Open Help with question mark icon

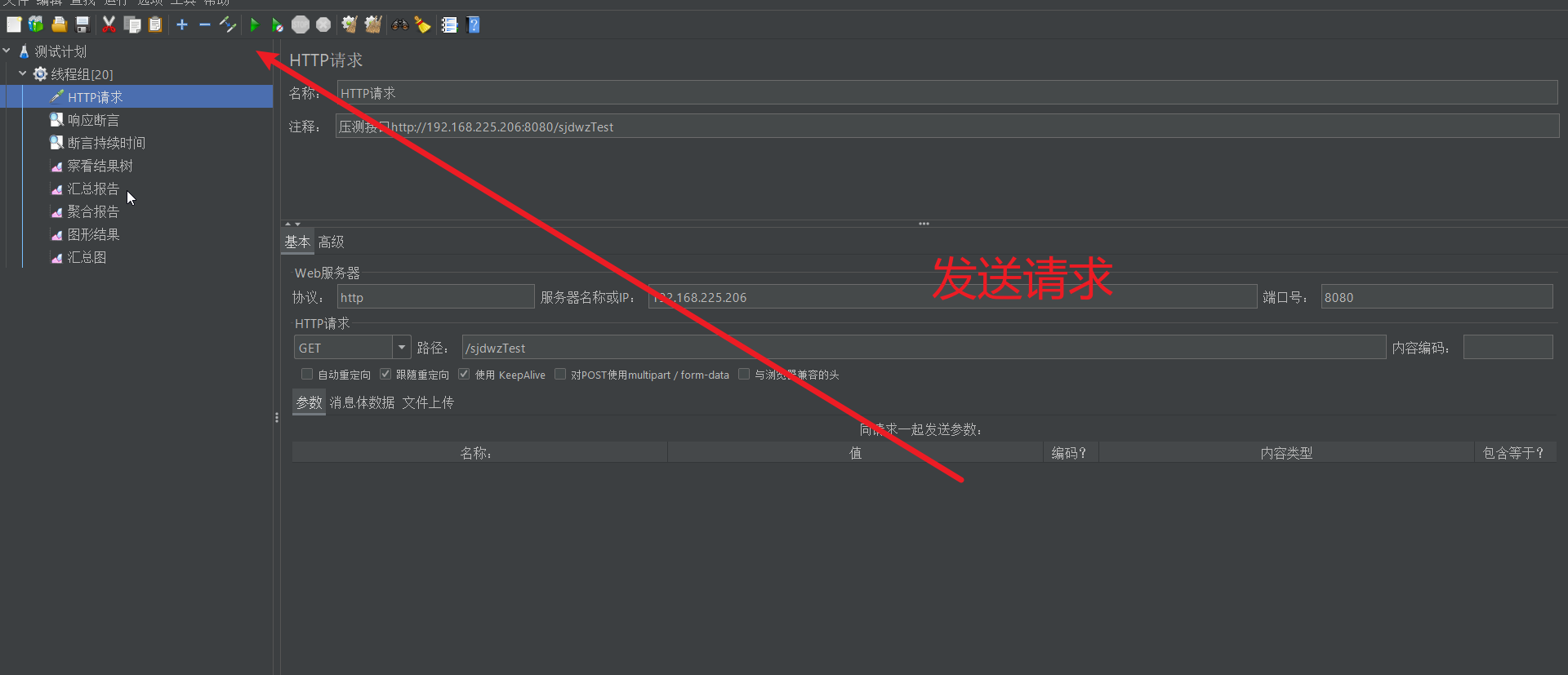473,24
